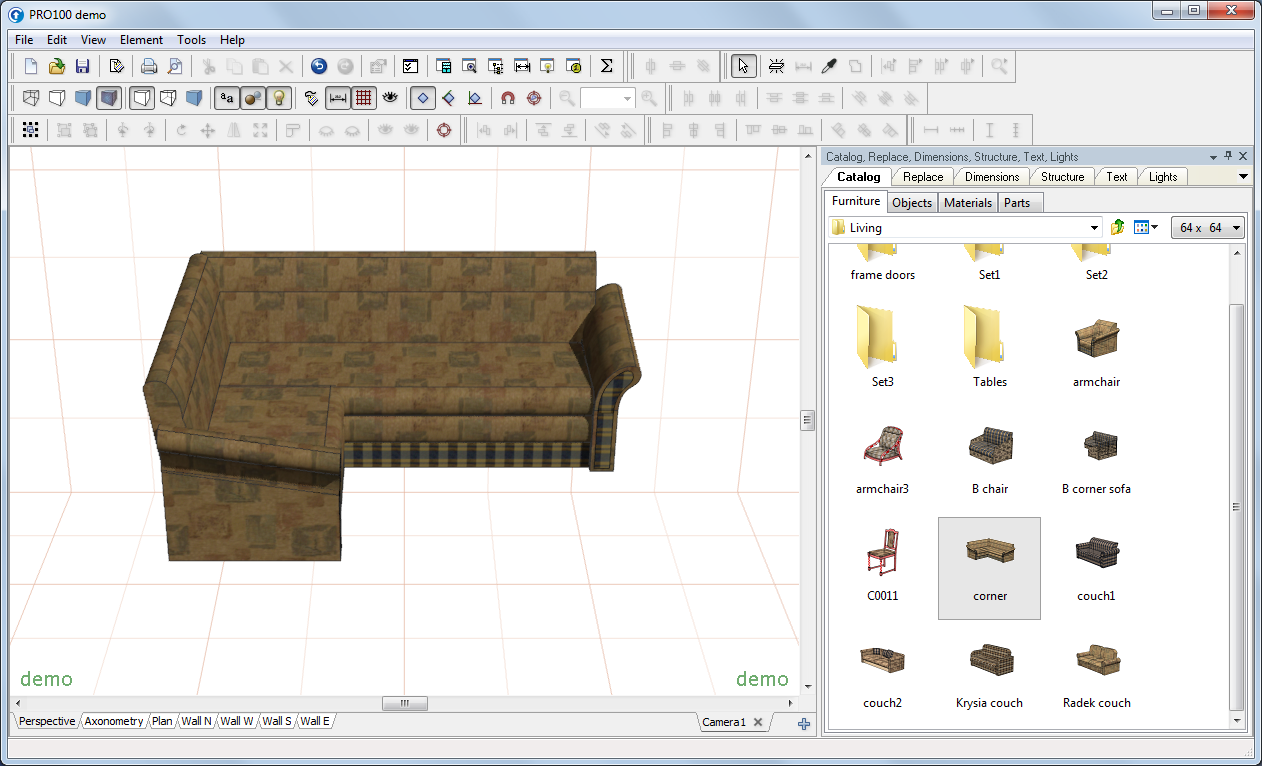Toggle the light bulb lighting button
This screenshot has width=1262, height=766.
coord(279,98)
